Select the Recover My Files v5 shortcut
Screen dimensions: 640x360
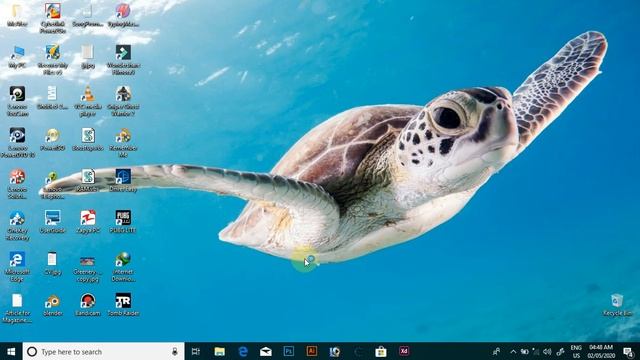click(x=53, y=60)
